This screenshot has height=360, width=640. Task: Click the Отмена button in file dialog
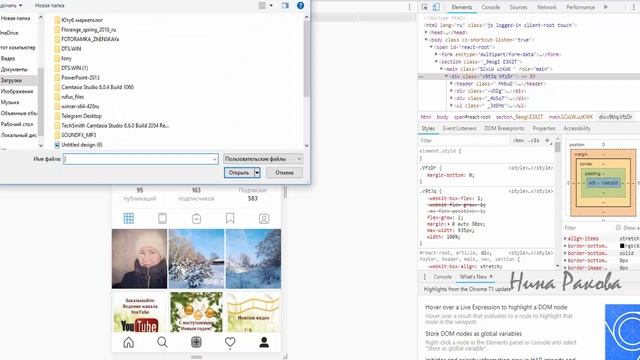coord(284,173)
